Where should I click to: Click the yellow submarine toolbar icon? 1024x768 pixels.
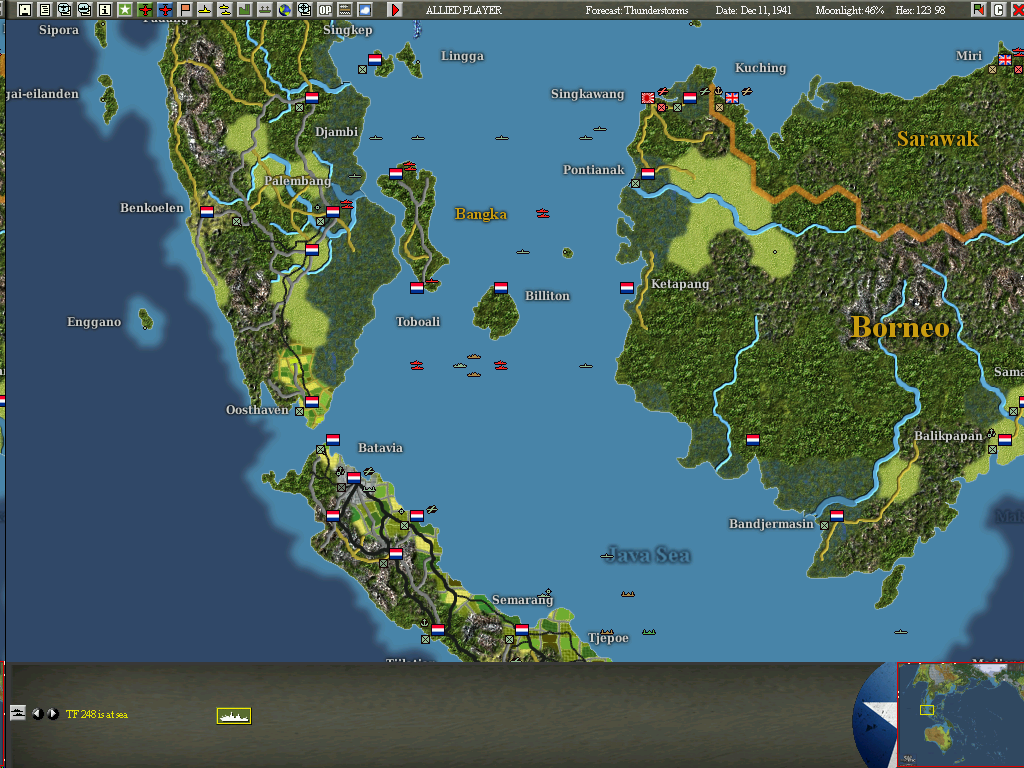point(225,10)
